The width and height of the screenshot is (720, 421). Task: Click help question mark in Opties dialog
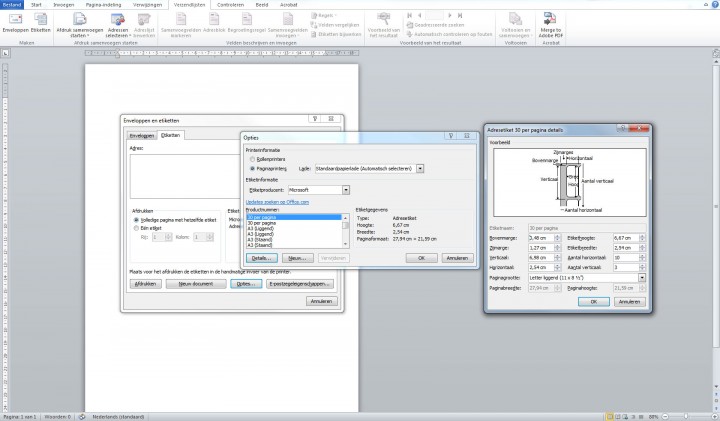tap(451, 135)
